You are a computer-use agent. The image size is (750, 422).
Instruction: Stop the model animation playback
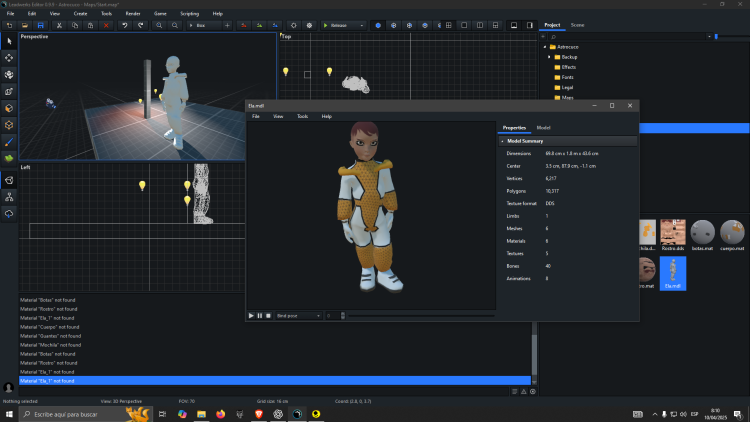268,315
